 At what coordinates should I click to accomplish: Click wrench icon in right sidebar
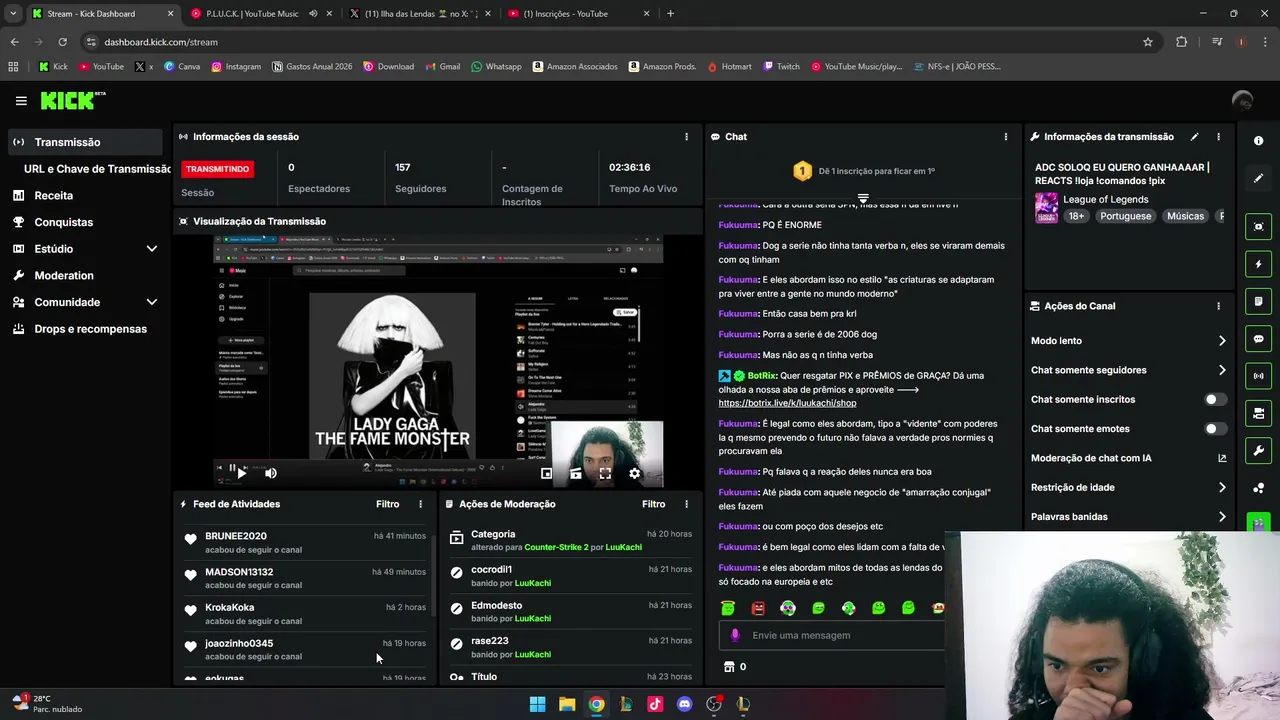[1258, 450]
